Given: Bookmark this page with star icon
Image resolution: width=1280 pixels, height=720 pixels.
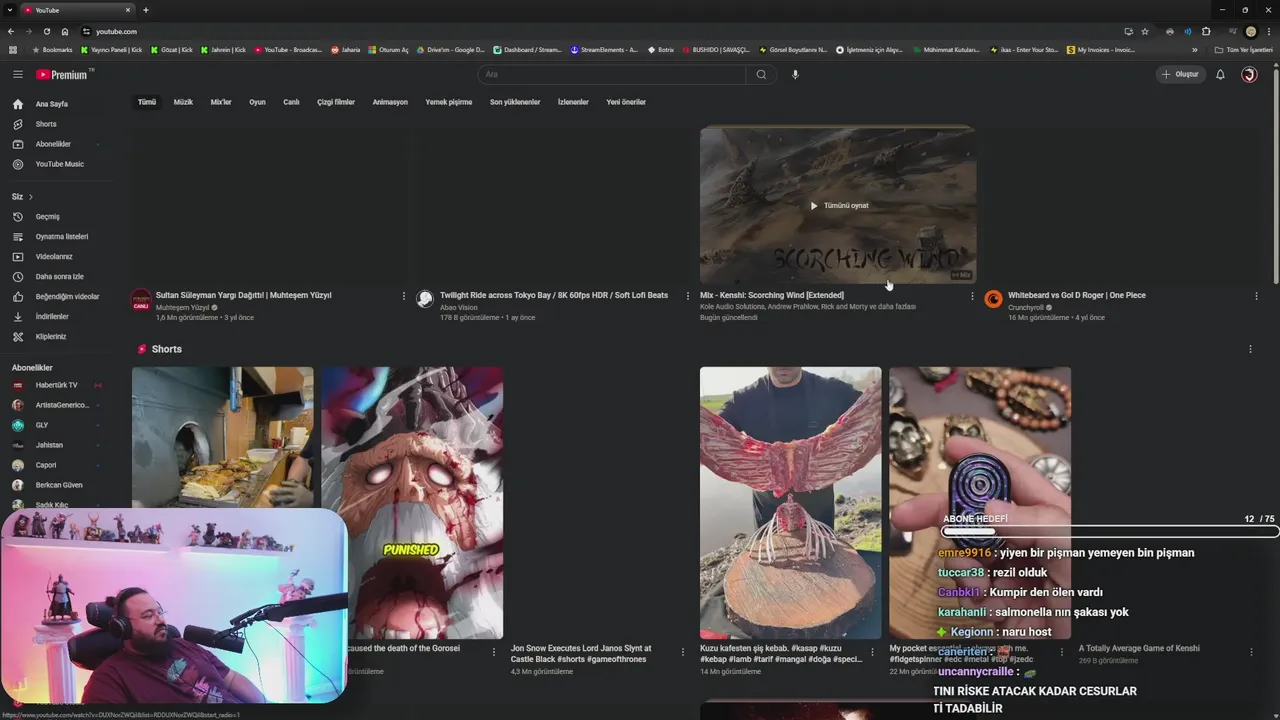Looking at the screenshot, I should point(1145,31).
